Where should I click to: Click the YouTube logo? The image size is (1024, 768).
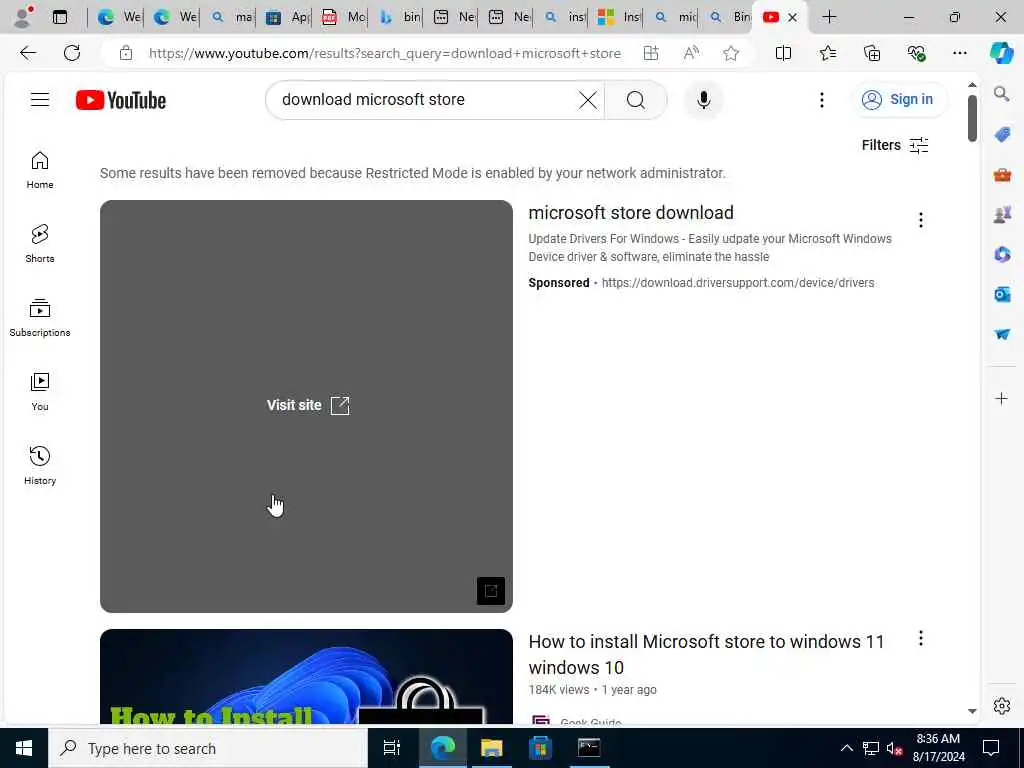[121, 100]
